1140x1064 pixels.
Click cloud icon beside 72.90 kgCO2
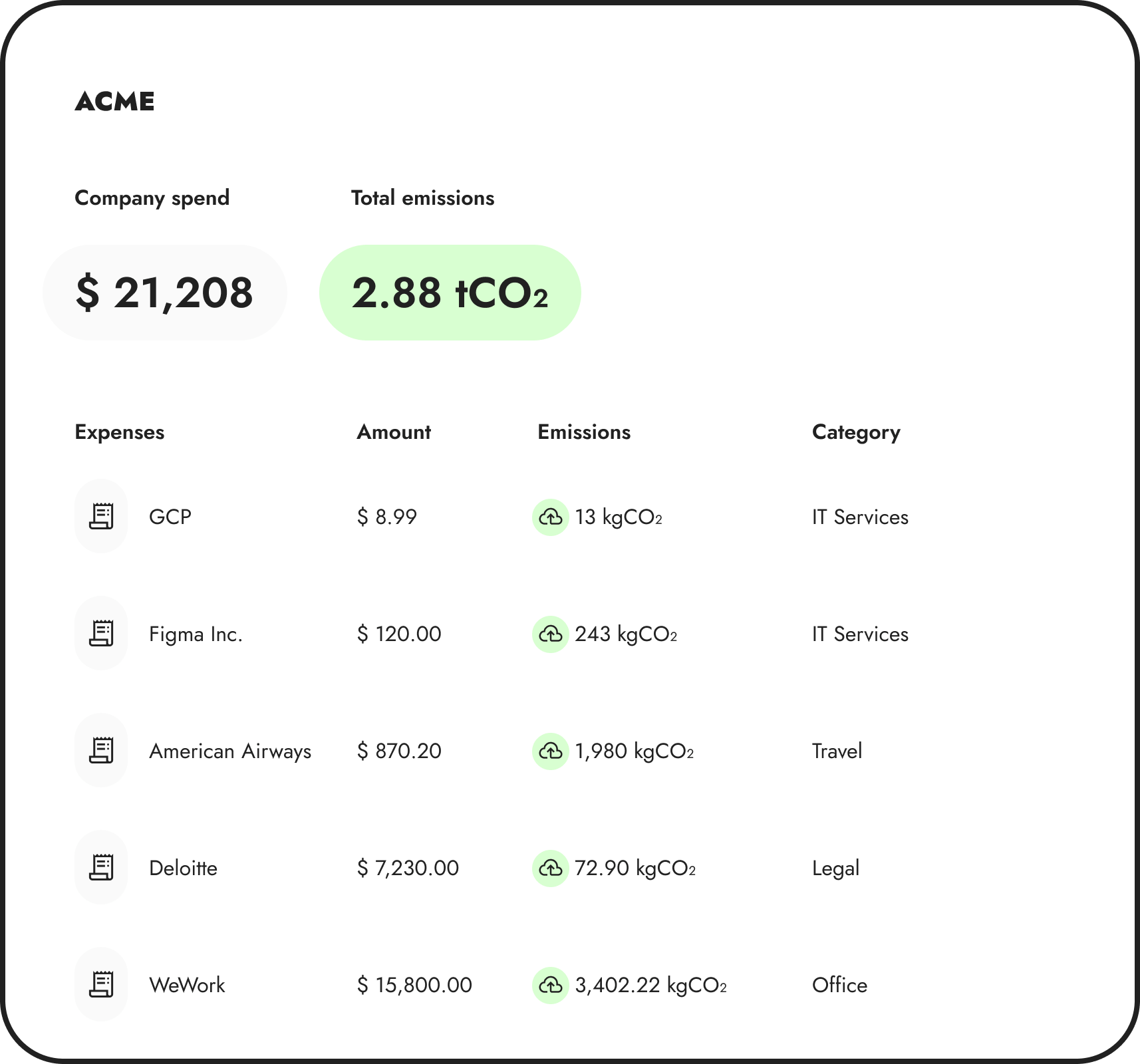tap(551, 868)
